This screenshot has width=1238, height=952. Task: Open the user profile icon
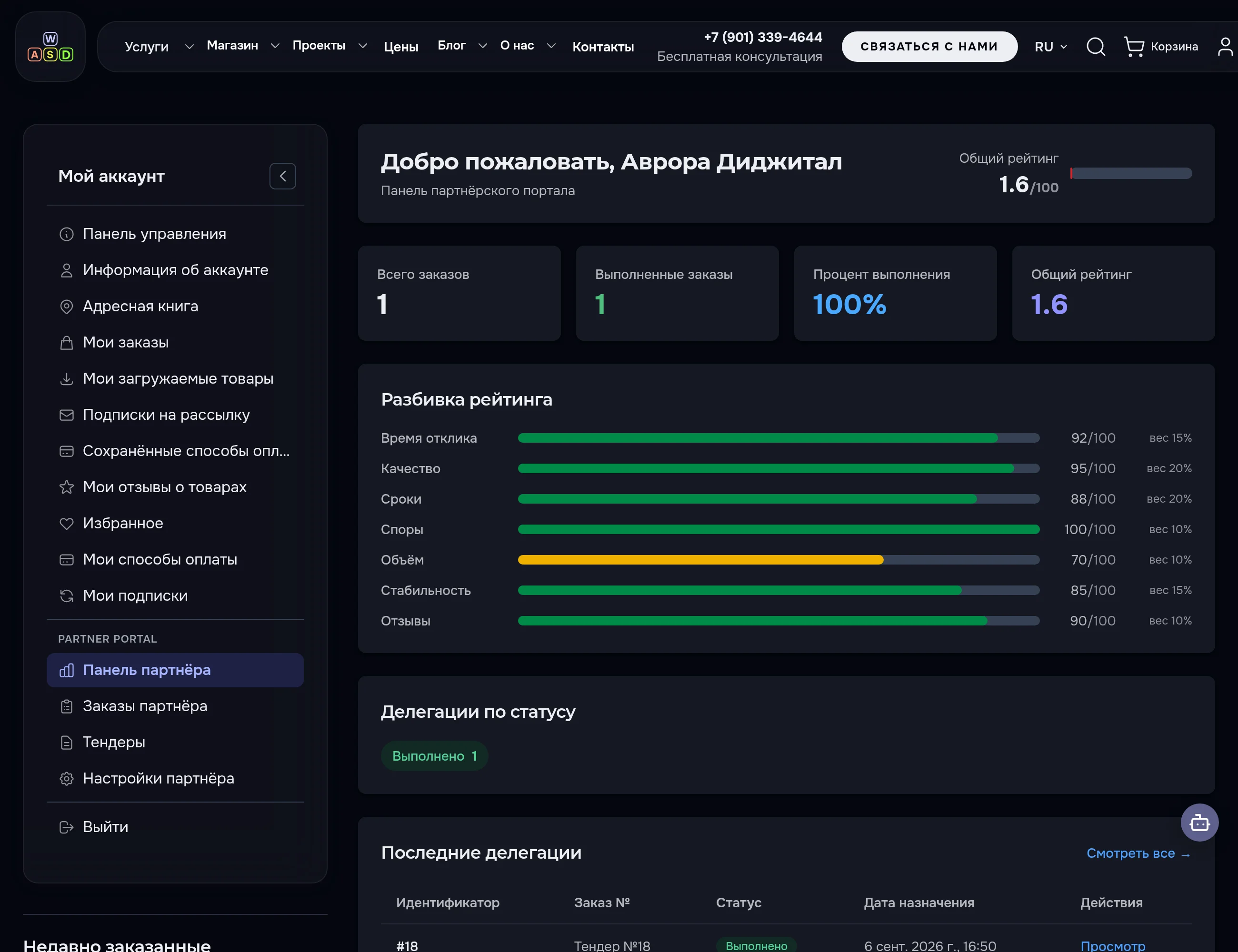tap(1226, 47)
